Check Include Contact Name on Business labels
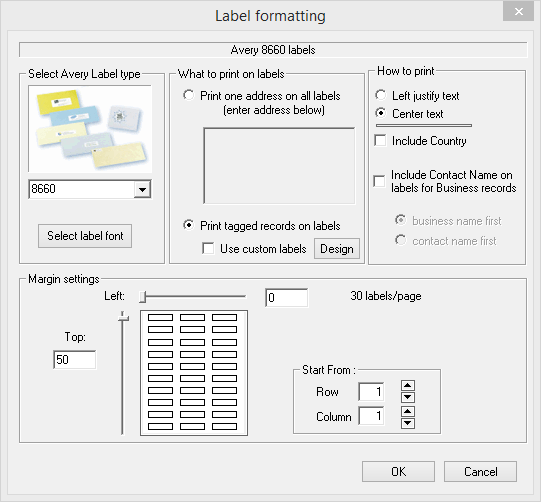Image resolution: width=541 pixels, height=502 pixels. (379, 181)
